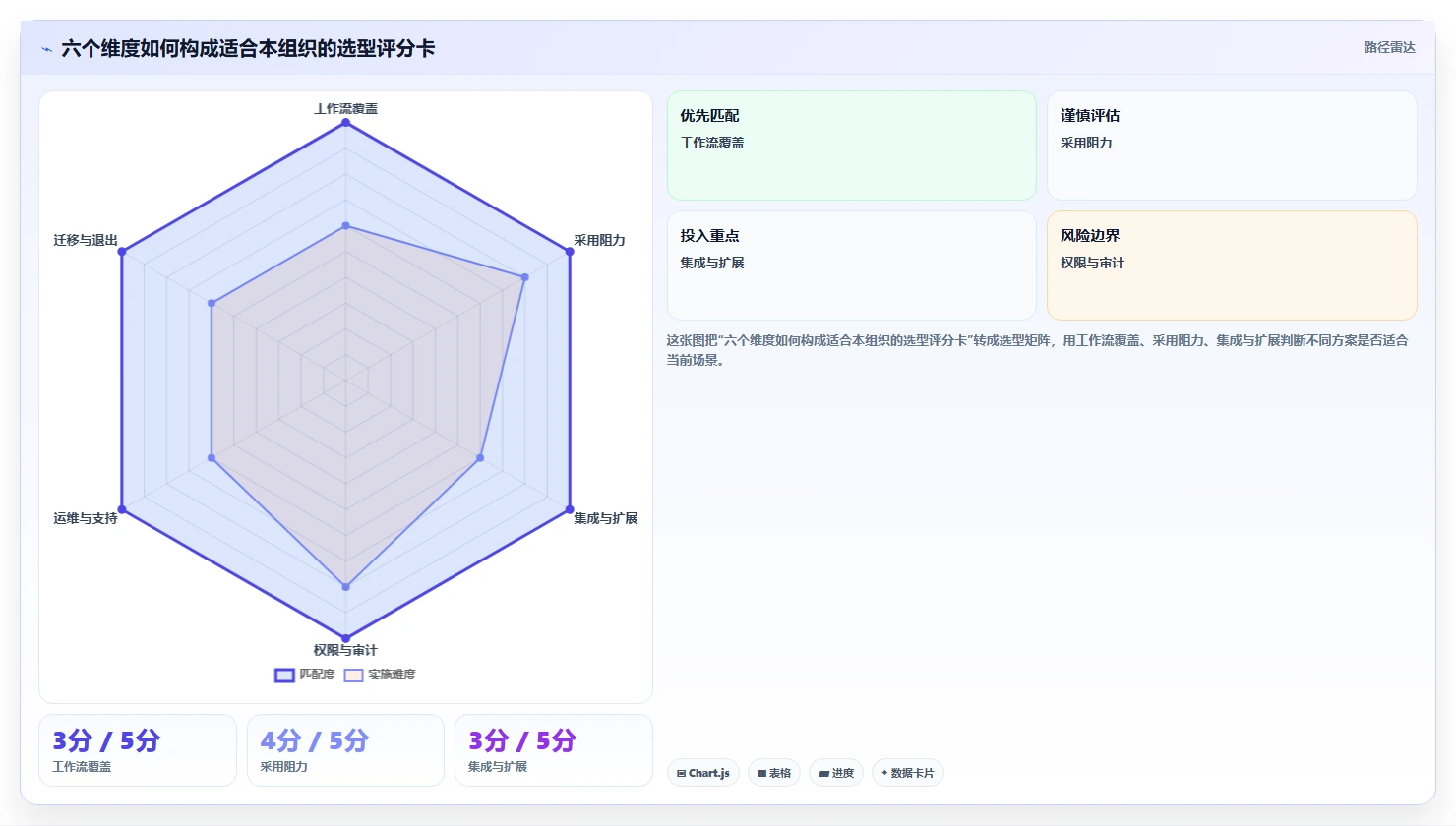
Task: Click the 匹配度 legend label
Action: pos(317,675)
